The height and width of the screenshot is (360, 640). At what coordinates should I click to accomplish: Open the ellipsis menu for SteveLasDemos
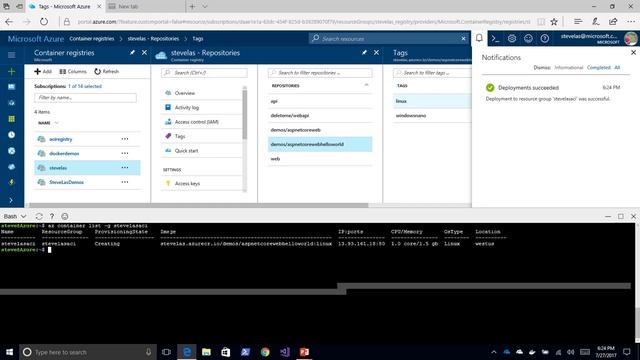[125, 182]
